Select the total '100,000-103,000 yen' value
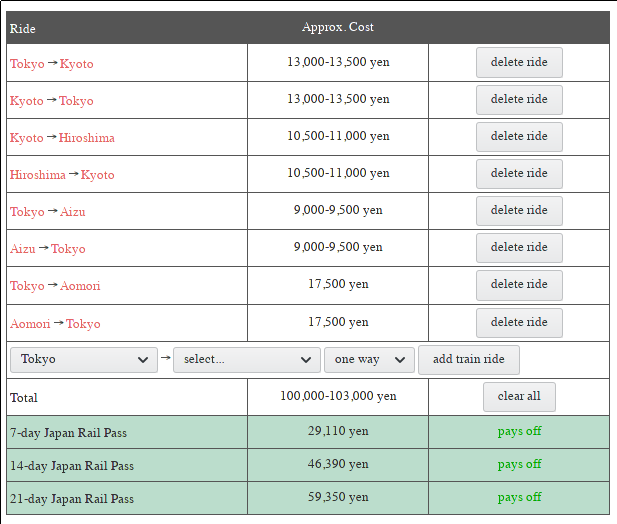Image resolution: width=617 pixels, height=524 pixels. point(338,396)
